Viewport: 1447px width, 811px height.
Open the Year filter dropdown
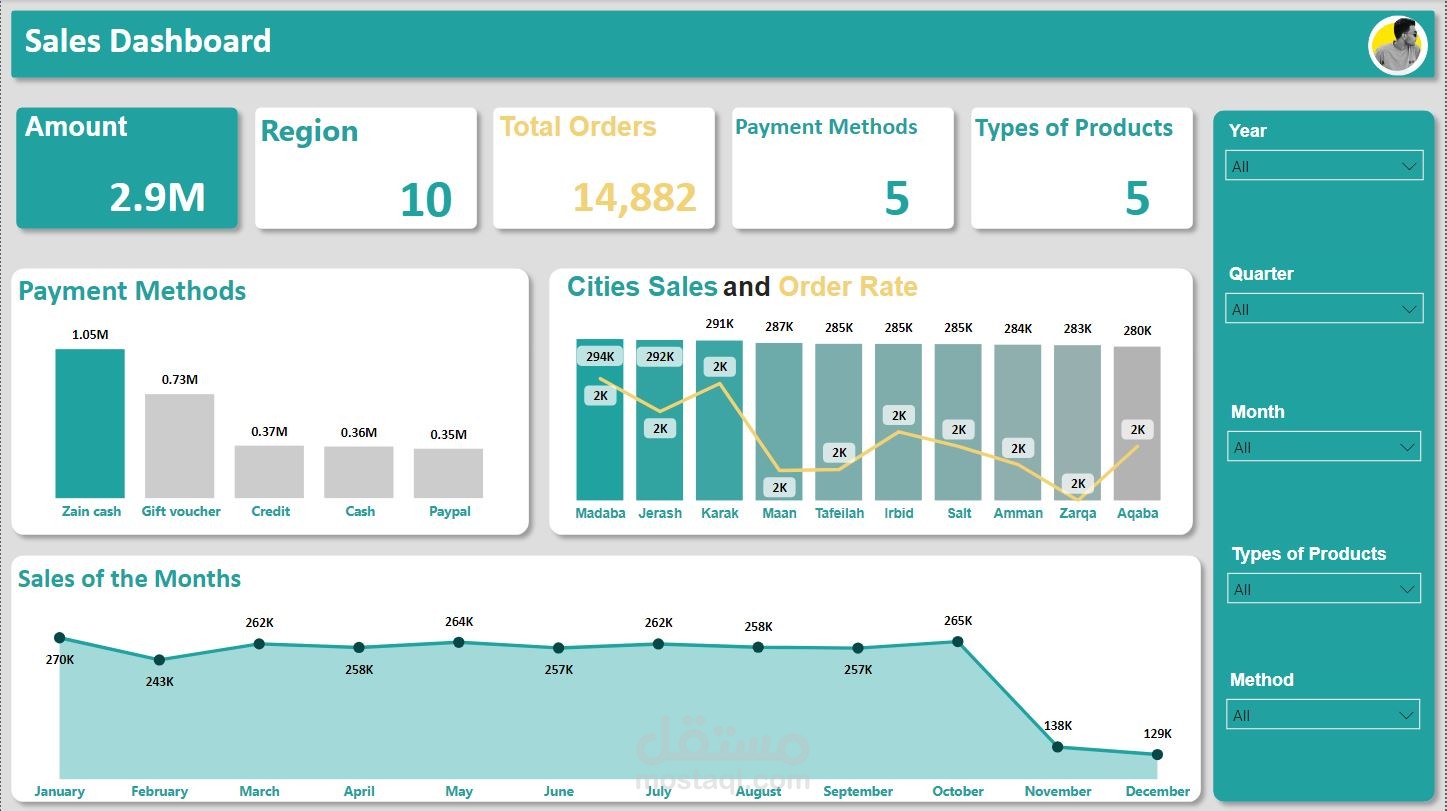(1323, 166)
